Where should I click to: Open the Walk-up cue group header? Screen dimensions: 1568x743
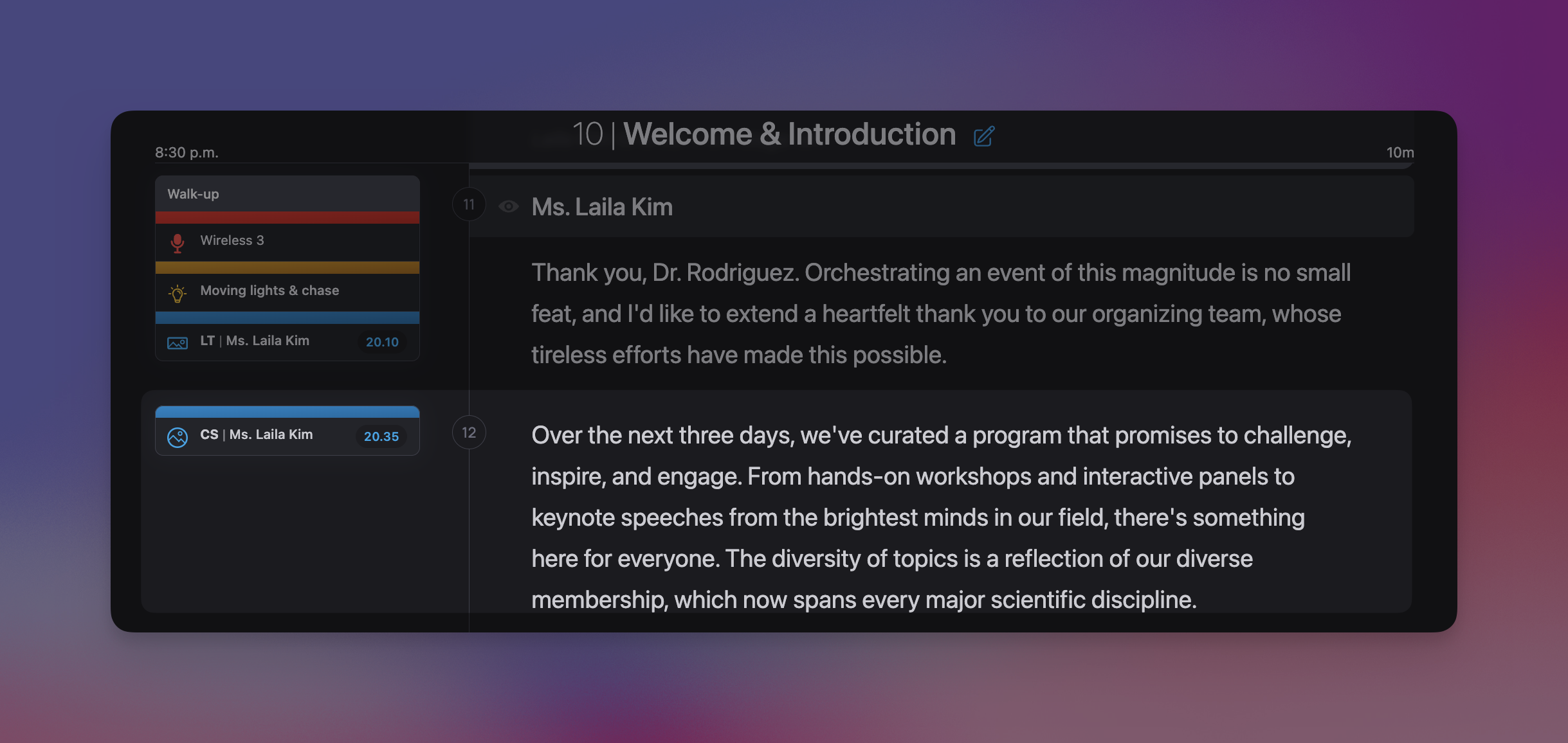point(287,194)
